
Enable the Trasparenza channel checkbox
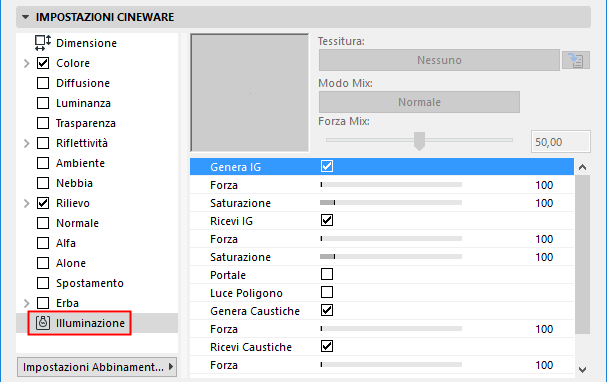(43, 123)
